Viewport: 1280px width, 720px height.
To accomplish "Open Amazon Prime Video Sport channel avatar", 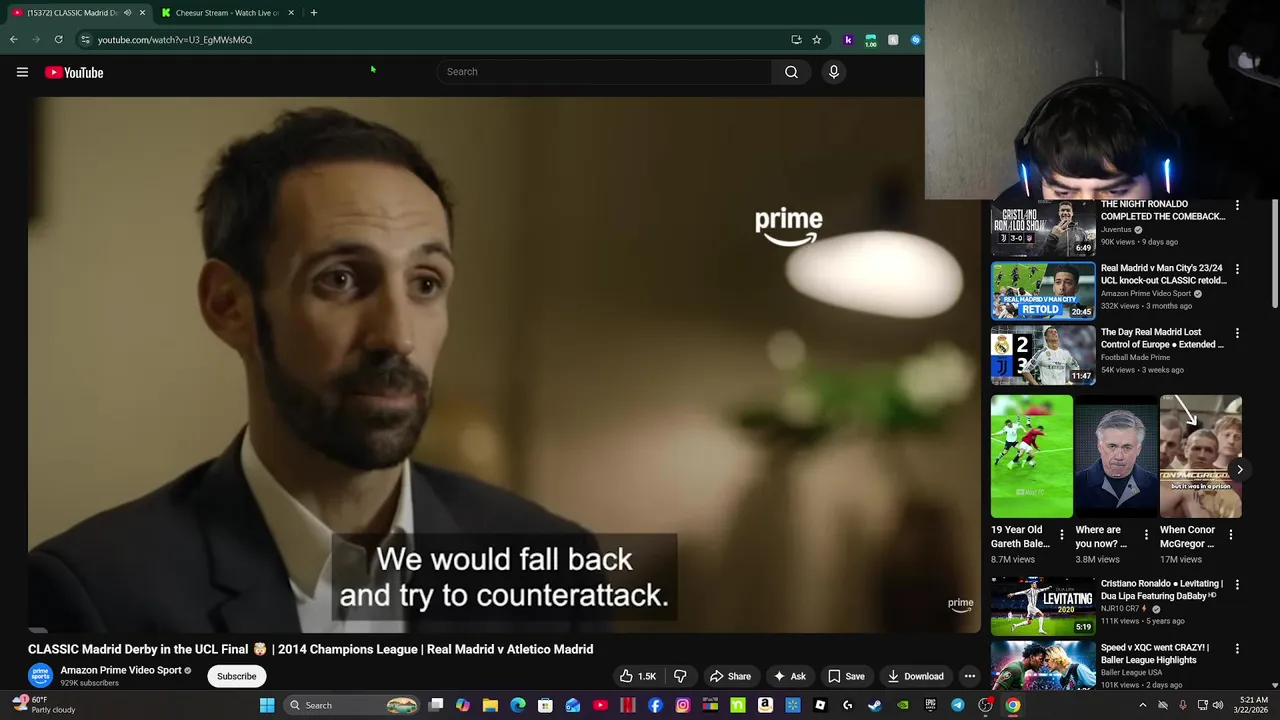I will [40, 676].
